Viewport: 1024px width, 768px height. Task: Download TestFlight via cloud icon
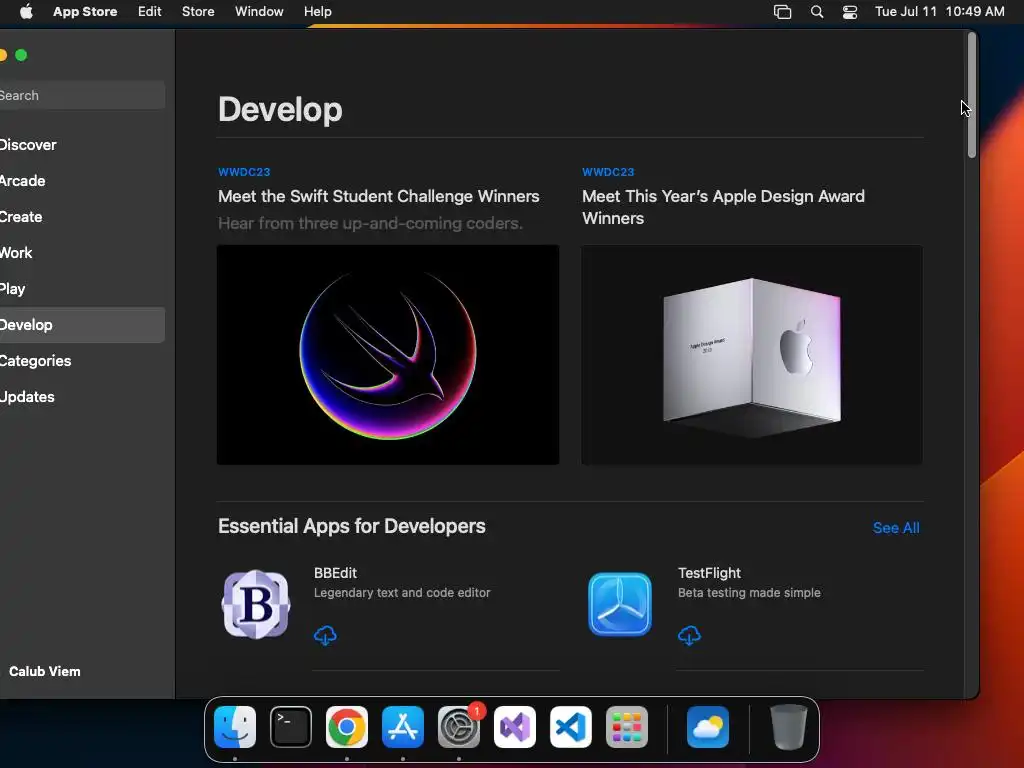[x=689, y=635]
